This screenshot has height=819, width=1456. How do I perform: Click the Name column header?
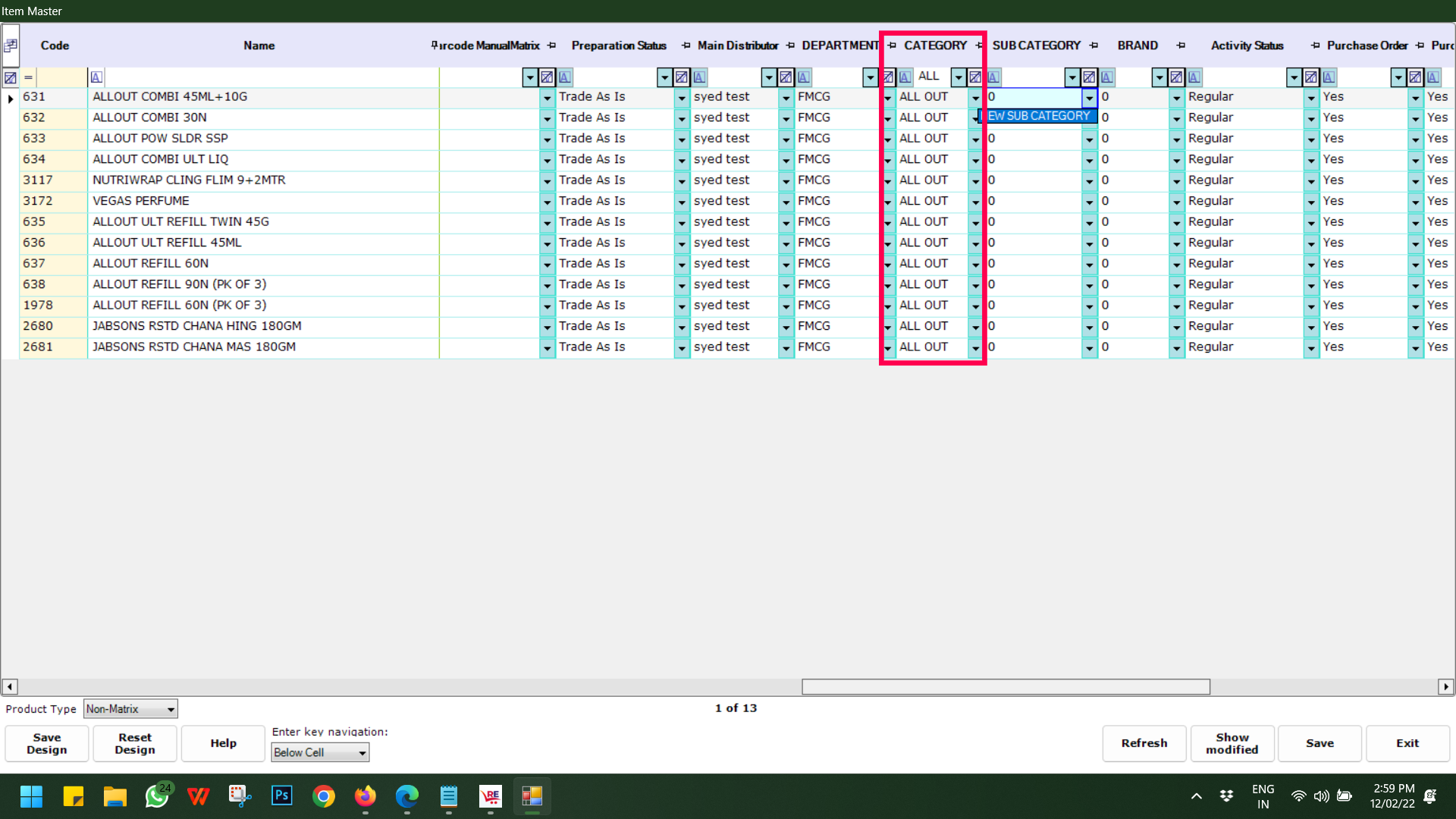259,45
